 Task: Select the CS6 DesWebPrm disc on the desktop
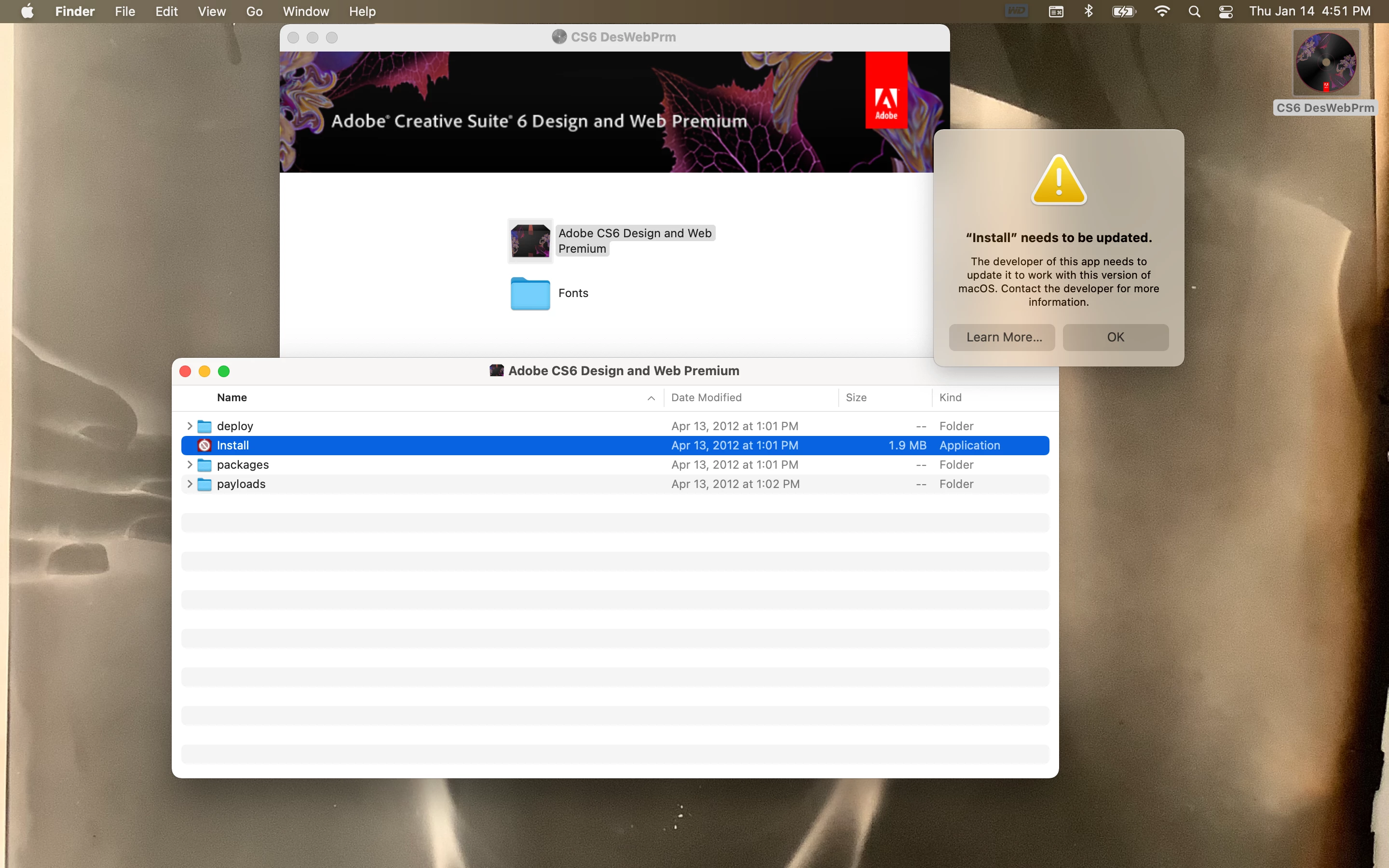coord(1326,63)
